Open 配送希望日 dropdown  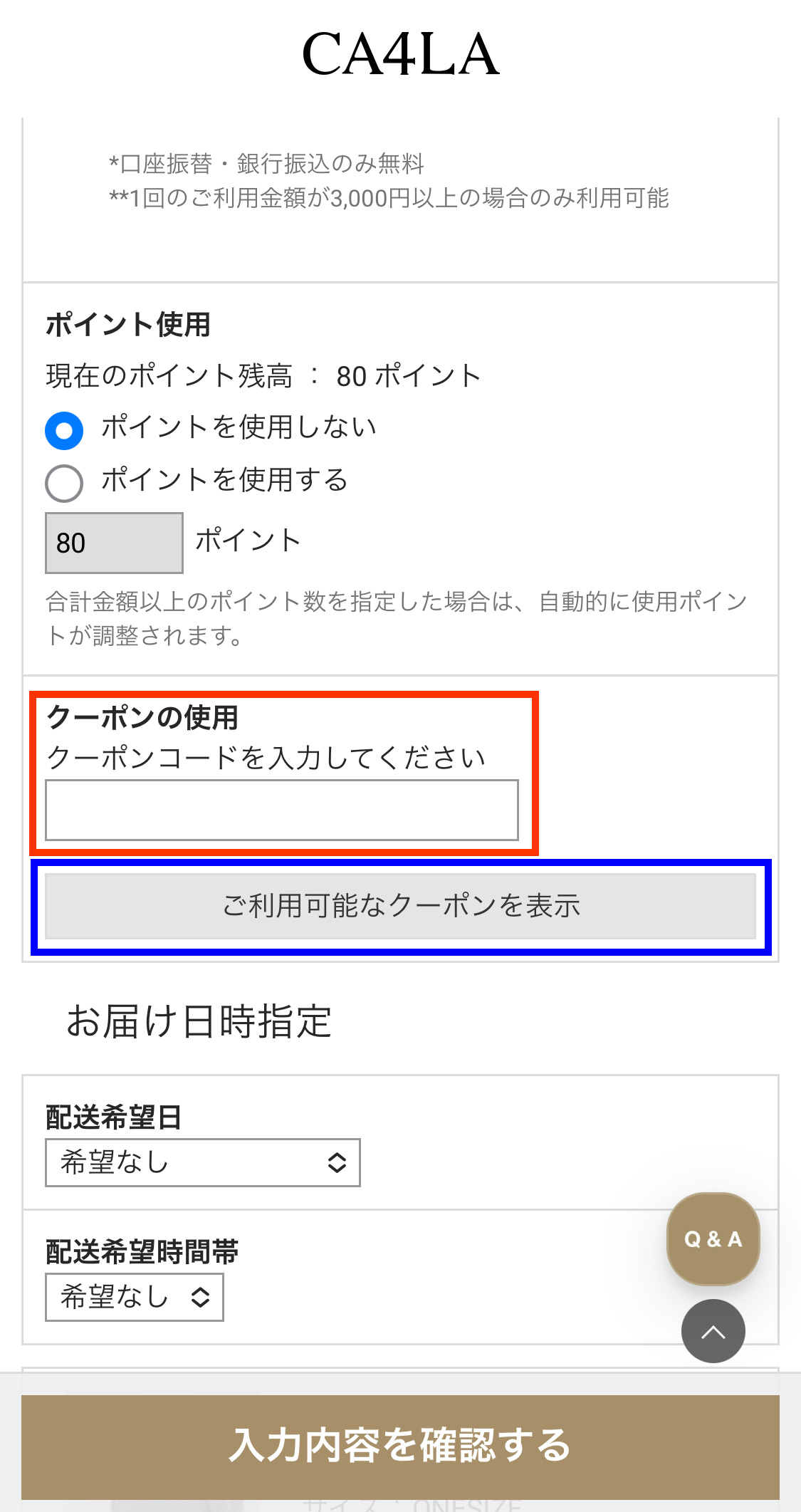(203, 1162)
